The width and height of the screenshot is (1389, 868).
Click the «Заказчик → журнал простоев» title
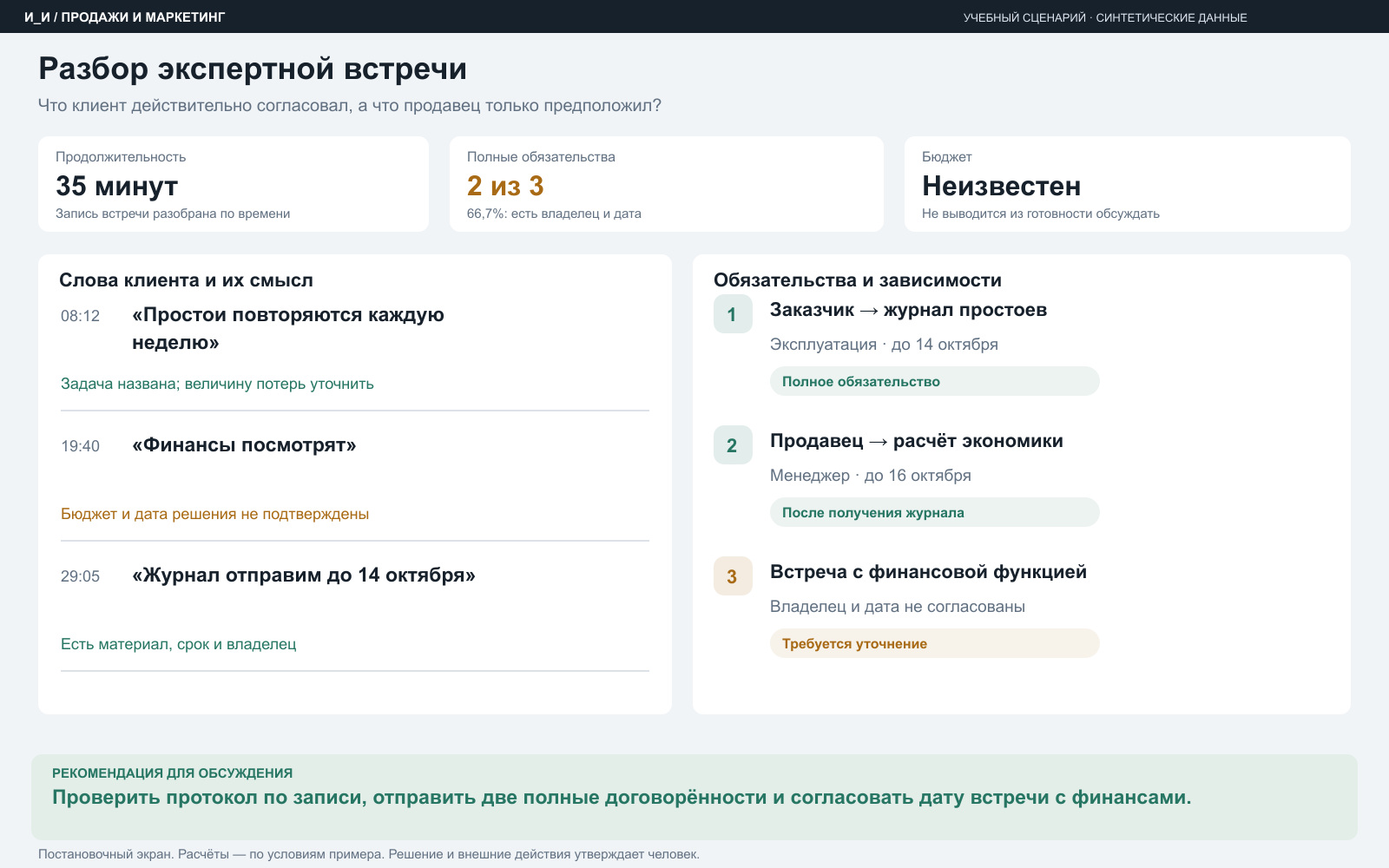(x=908, y=310)
